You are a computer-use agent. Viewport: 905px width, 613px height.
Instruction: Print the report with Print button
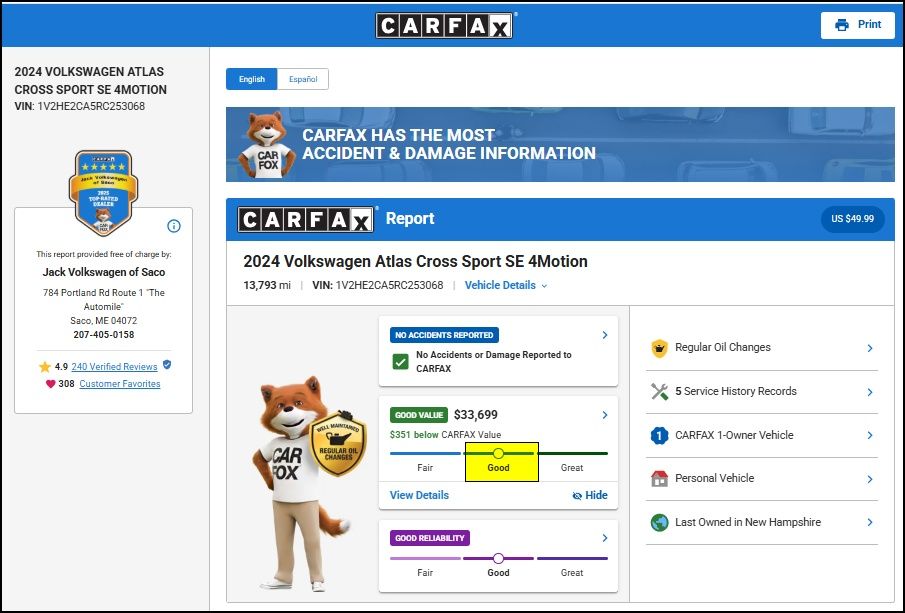coord(858,25)
